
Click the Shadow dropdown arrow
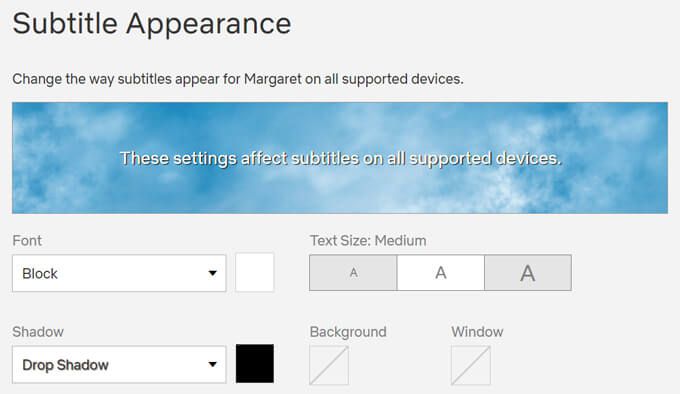click(212, 365)
